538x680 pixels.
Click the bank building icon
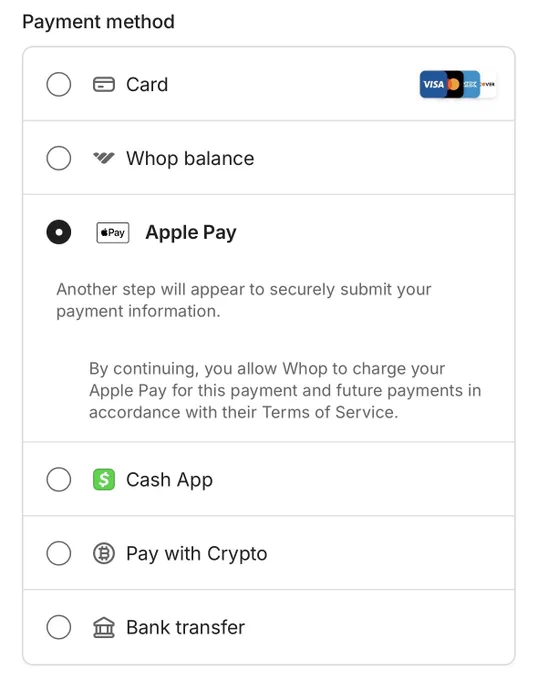point(104,628)
